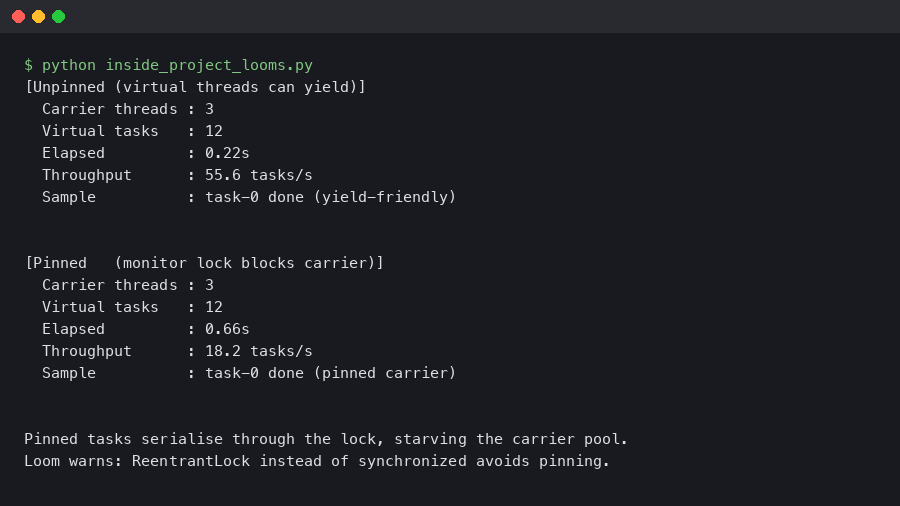Click the "task-0 done (yield-friendly)" sample output

tap(331, 197)
